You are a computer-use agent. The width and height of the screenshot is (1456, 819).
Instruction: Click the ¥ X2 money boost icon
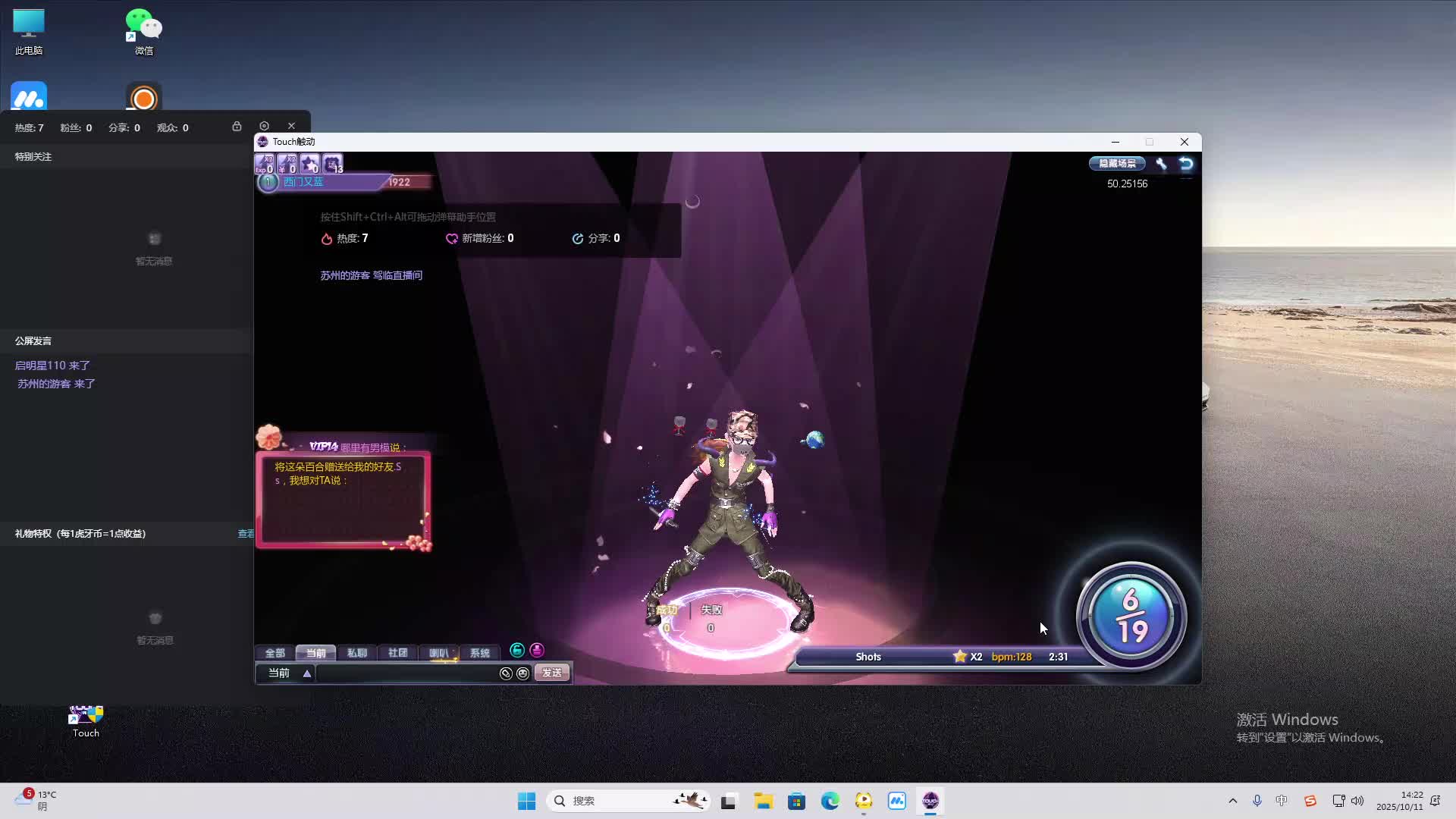[x=287, y=164]
